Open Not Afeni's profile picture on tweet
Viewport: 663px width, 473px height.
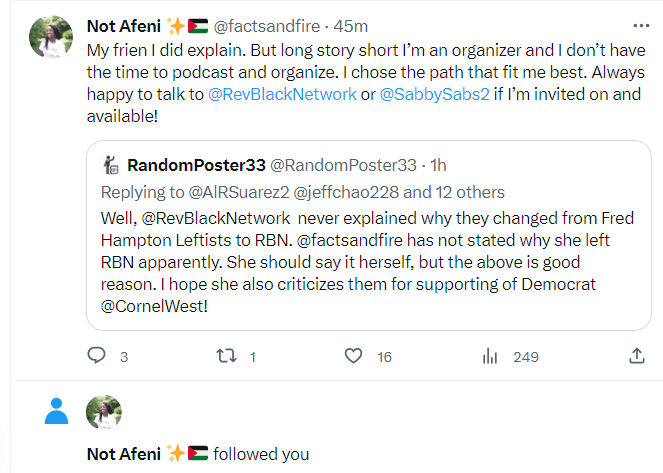52,37
